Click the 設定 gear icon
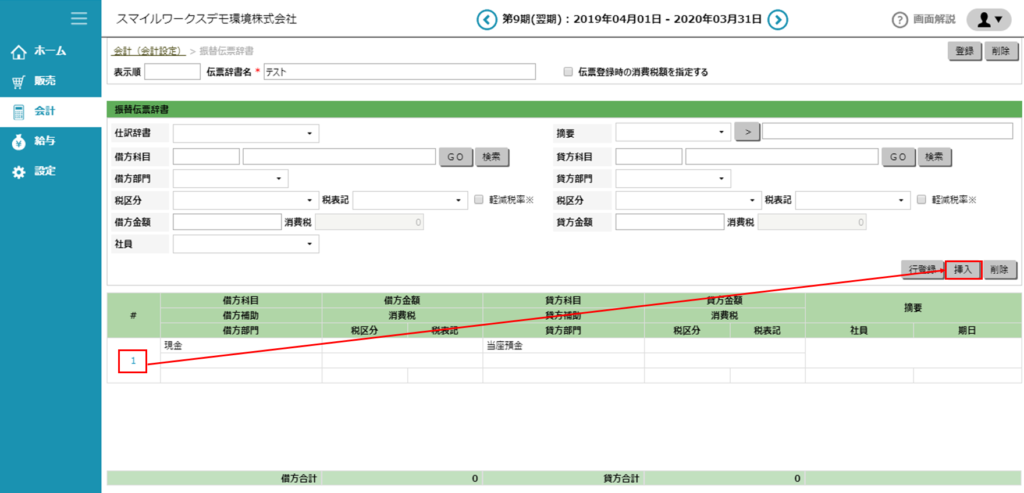Viewport: 1024px width, 493px height. [x=18, y=172]
